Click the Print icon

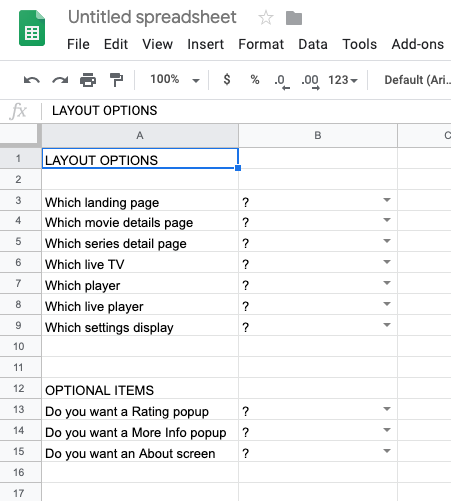pyautogui.click(x=88, y=80)
